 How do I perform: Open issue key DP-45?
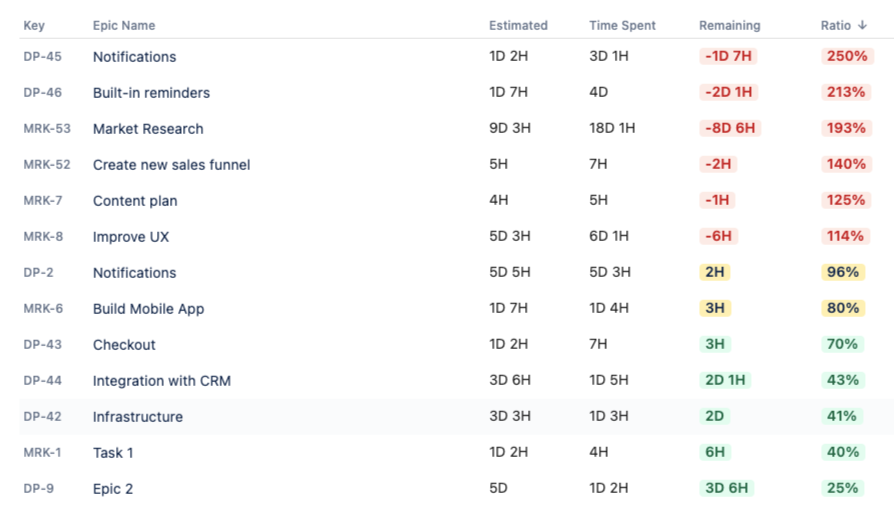42,57
